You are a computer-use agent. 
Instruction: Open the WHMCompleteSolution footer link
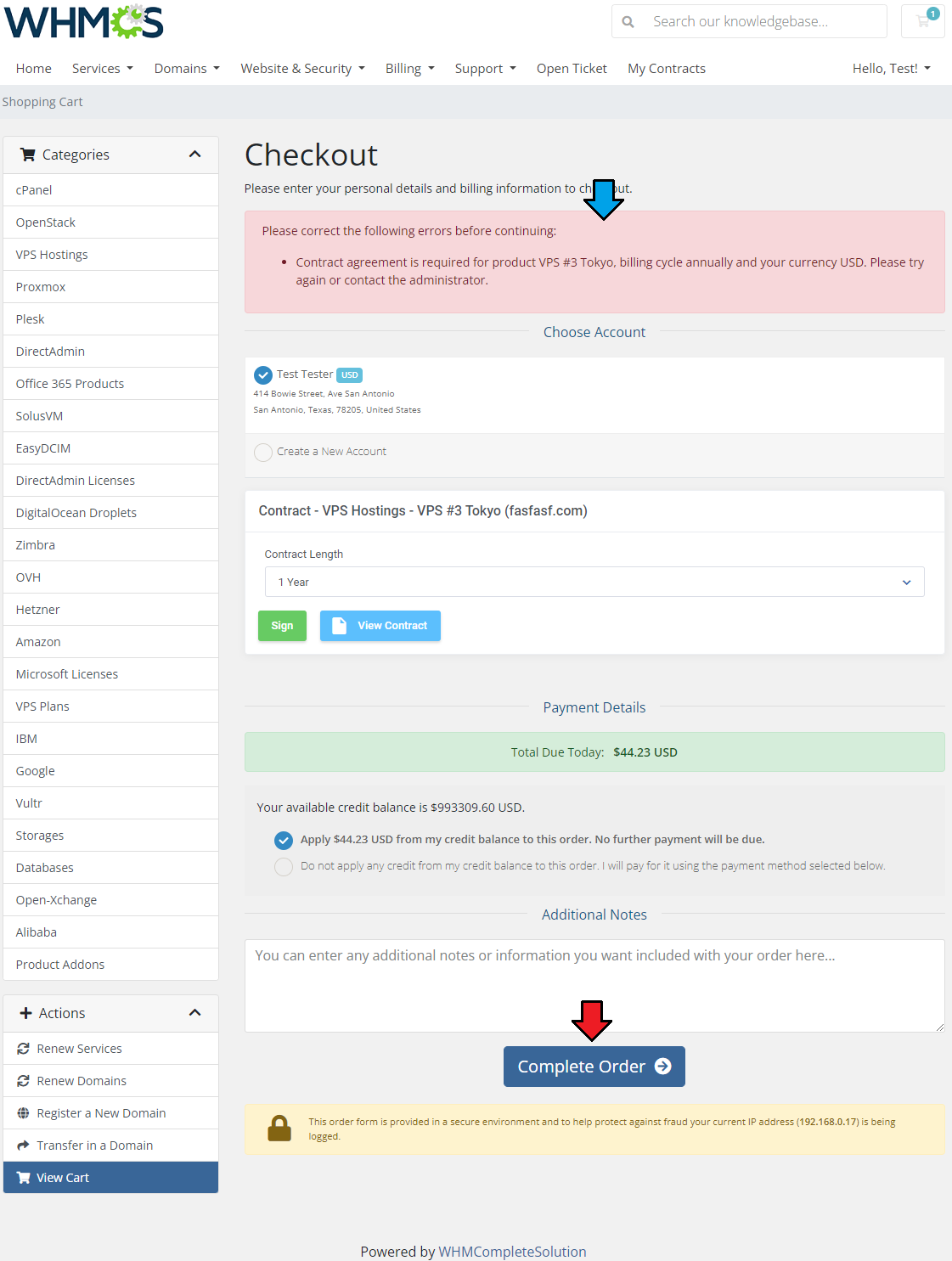coord(512,1252)
